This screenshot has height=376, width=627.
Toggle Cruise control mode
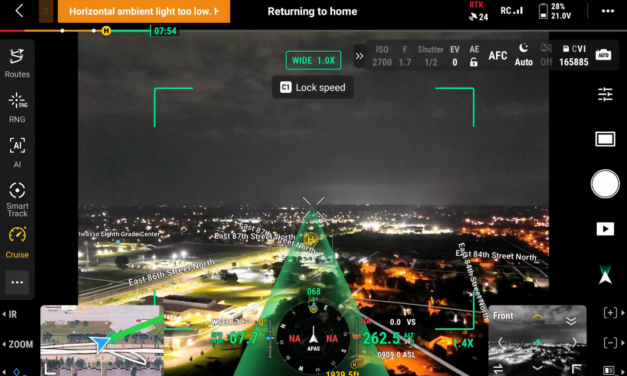coord(17,242)
